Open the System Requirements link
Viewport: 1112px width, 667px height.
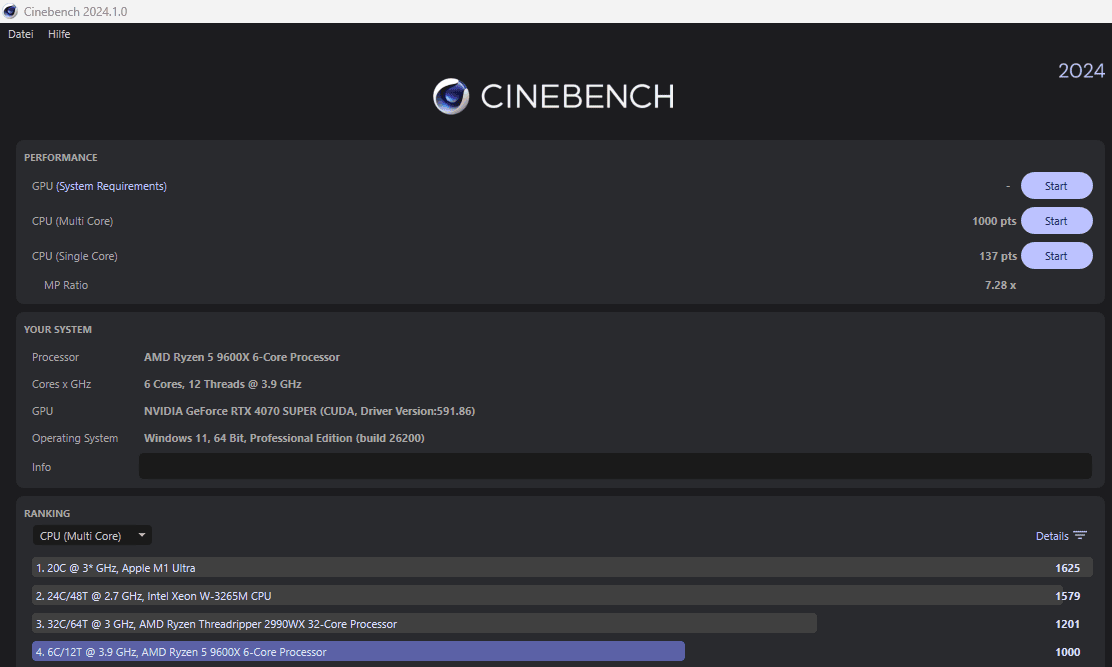pos(111,186)
